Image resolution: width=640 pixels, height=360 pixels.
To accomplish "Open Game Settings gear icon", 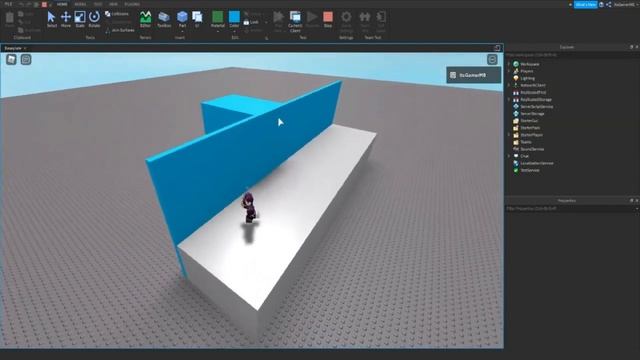I will coord(346,17).
